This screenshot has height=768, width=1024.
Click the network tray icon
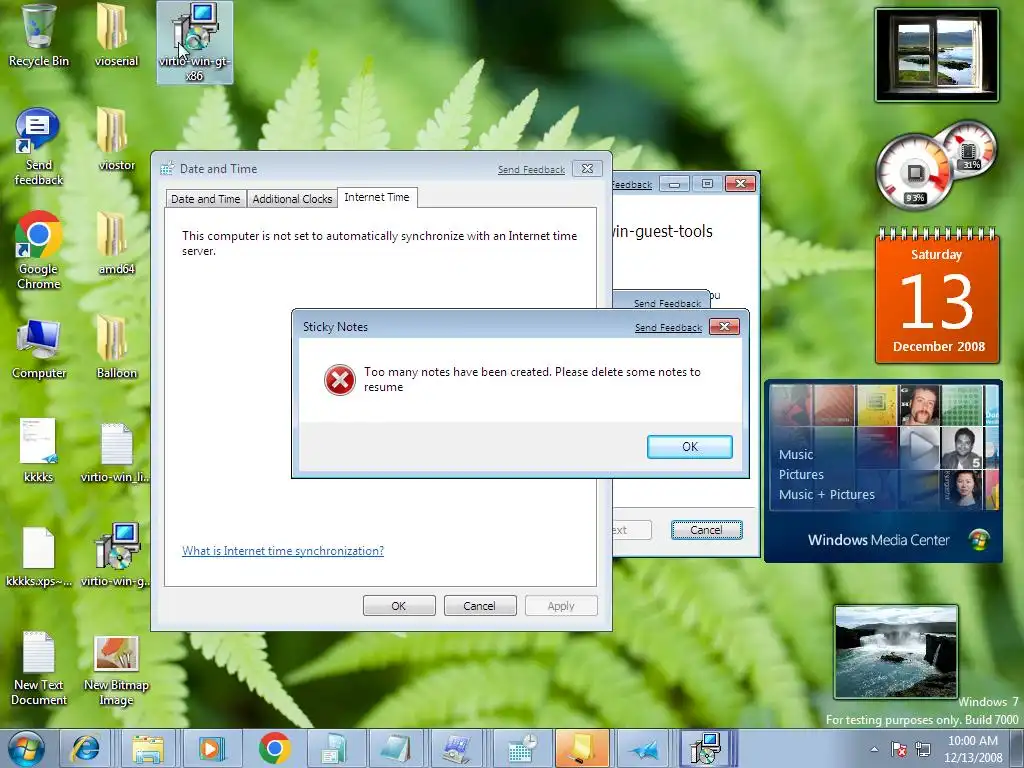coord(923,750)
